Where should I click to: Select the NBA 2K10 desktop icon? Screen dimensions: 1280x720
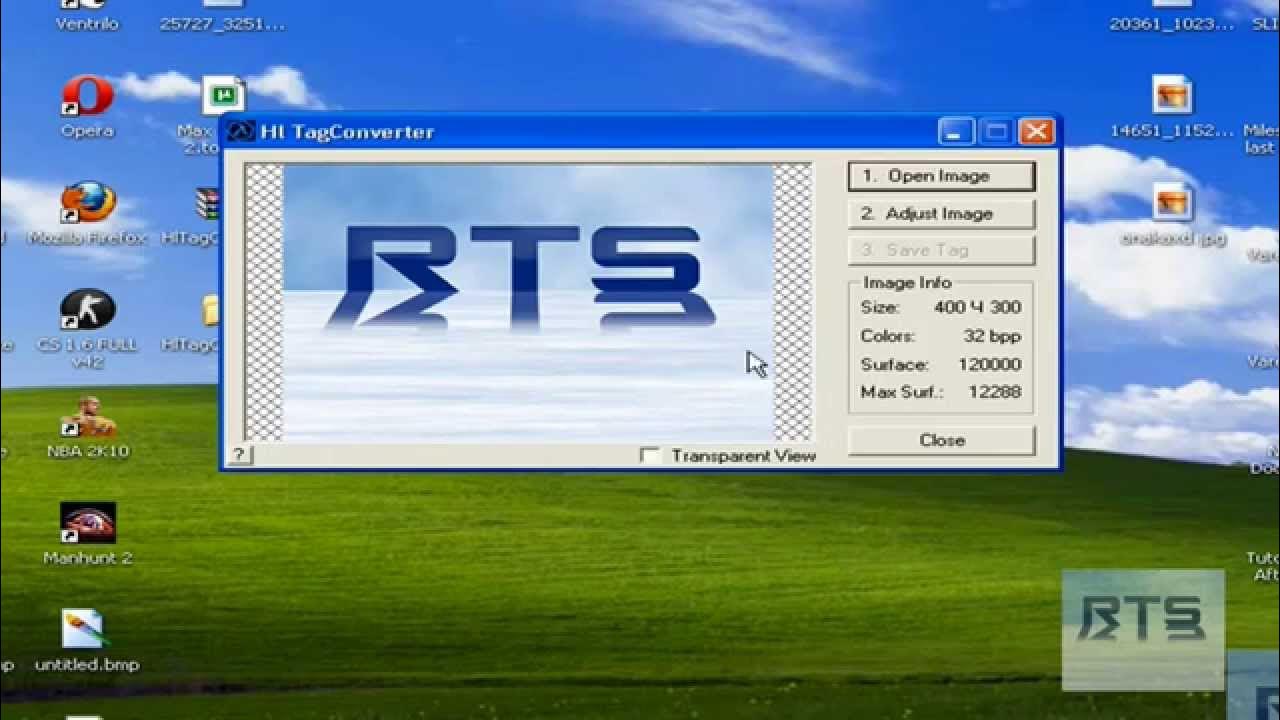click(x=87, y=417)
